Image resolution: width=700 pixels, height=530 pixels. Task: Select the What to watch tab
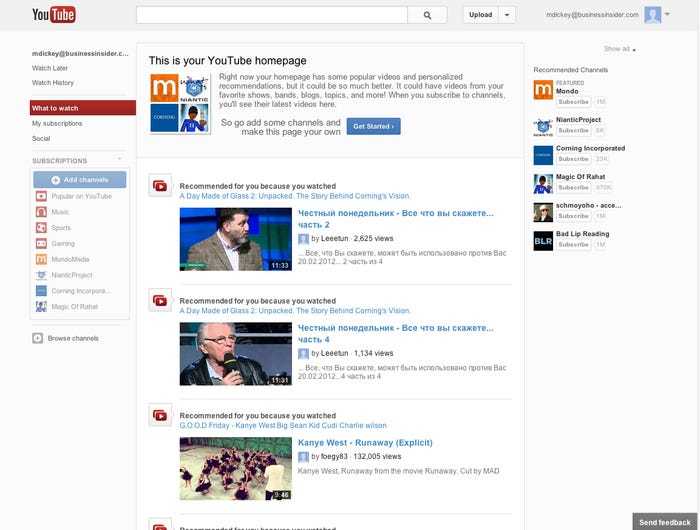[83, 108]
